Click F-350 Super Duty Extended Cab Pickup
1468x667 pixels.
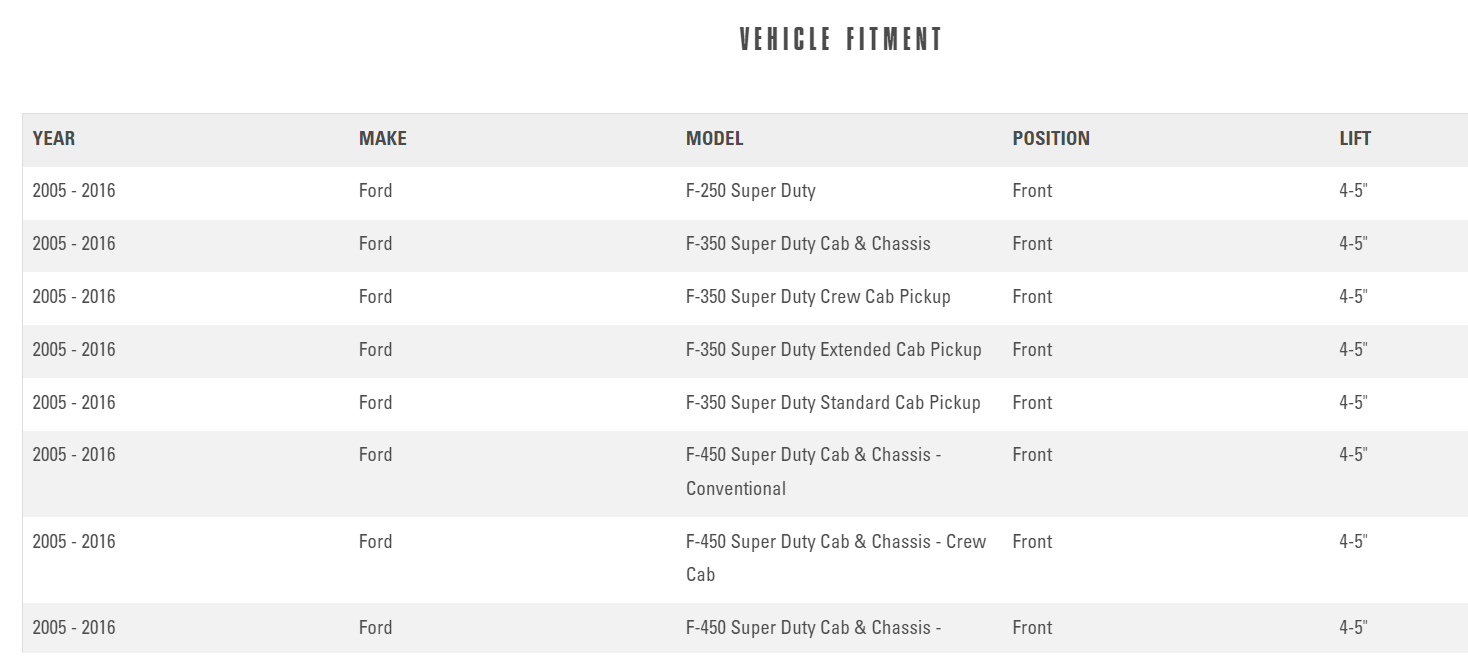[833, 350]
